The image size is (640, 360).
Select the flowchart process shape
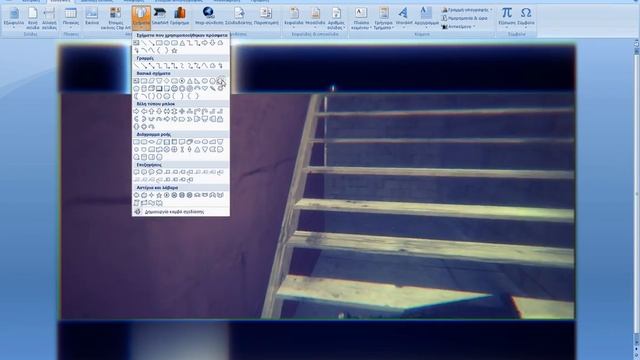point(136,142)
